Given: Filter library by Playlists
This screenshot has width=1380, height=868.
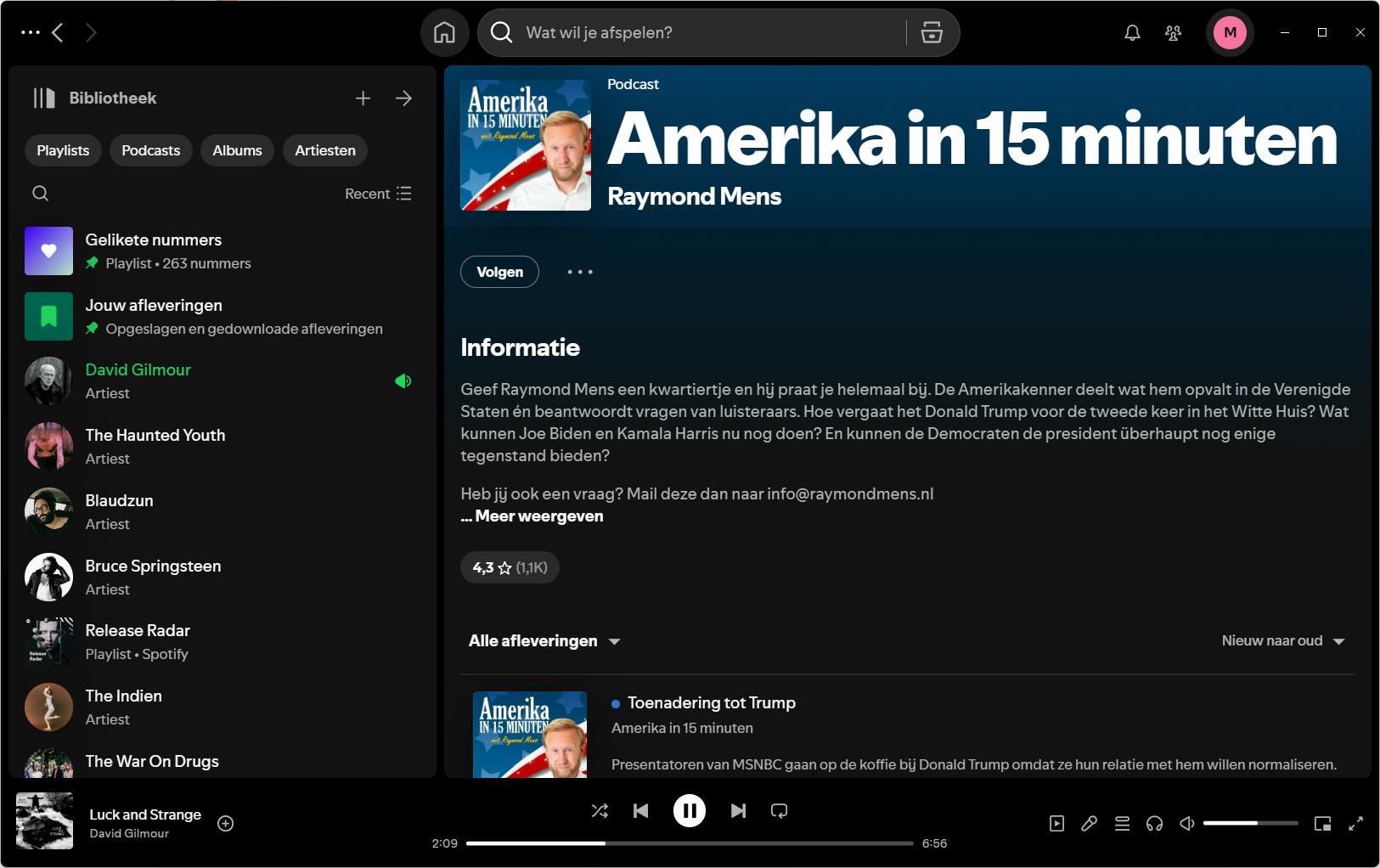Looking at the screenshot, I should 63,150.
